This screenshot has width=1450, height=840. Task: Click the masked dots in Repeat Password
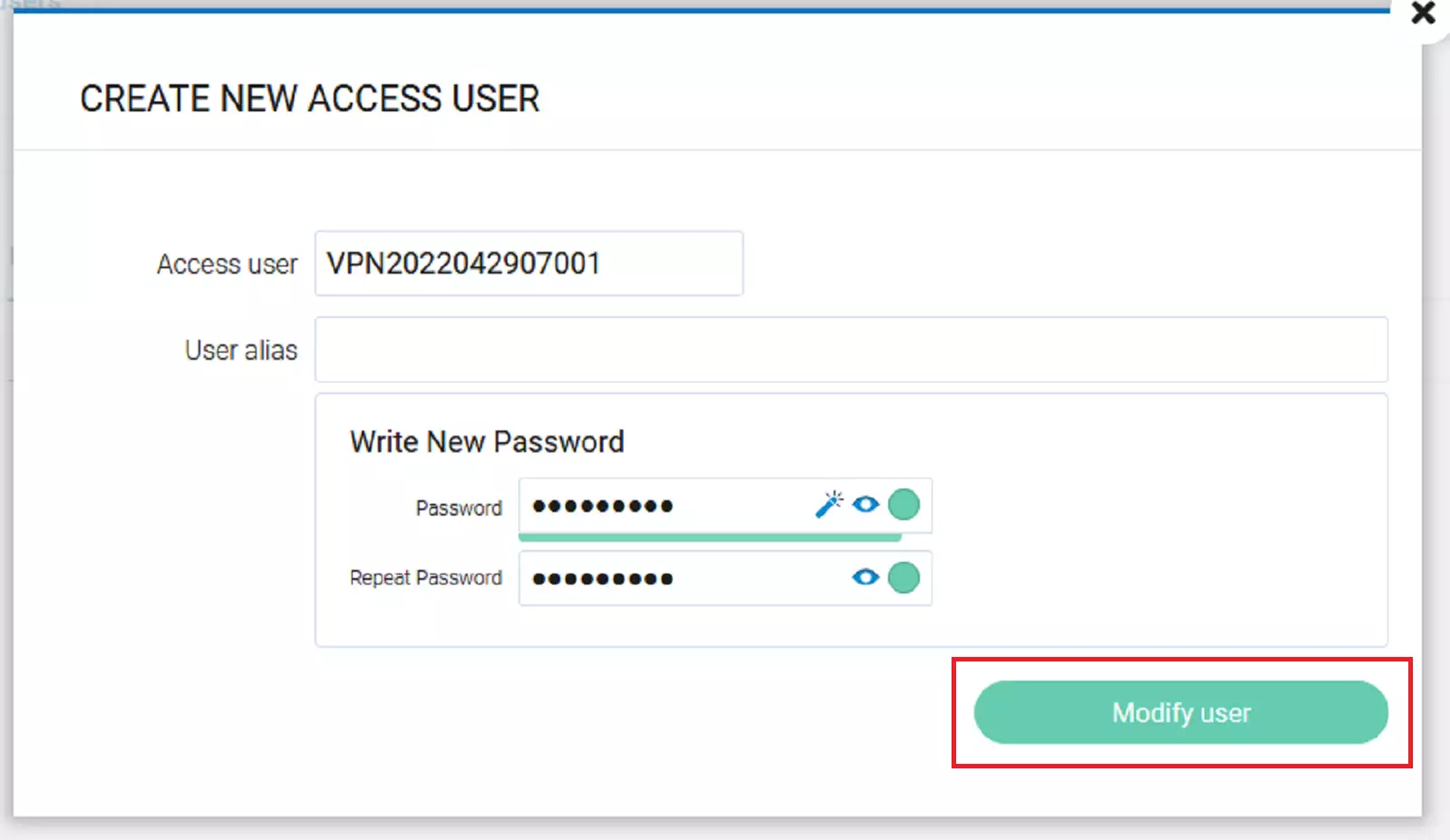(603, 579)
